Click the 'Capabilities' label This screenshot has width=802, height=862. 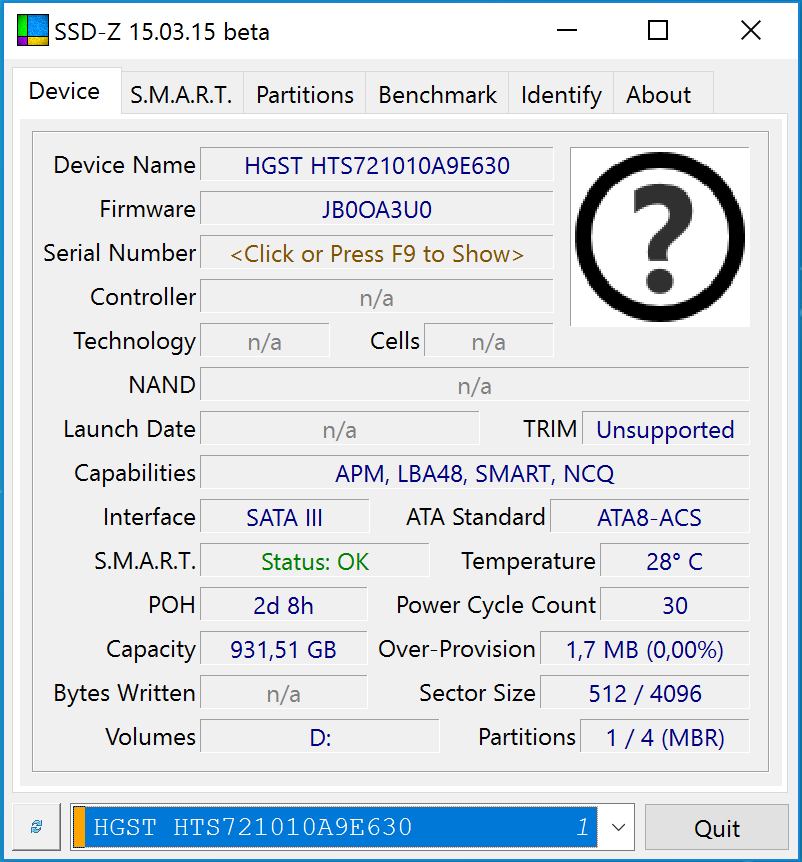pos(135,473)
